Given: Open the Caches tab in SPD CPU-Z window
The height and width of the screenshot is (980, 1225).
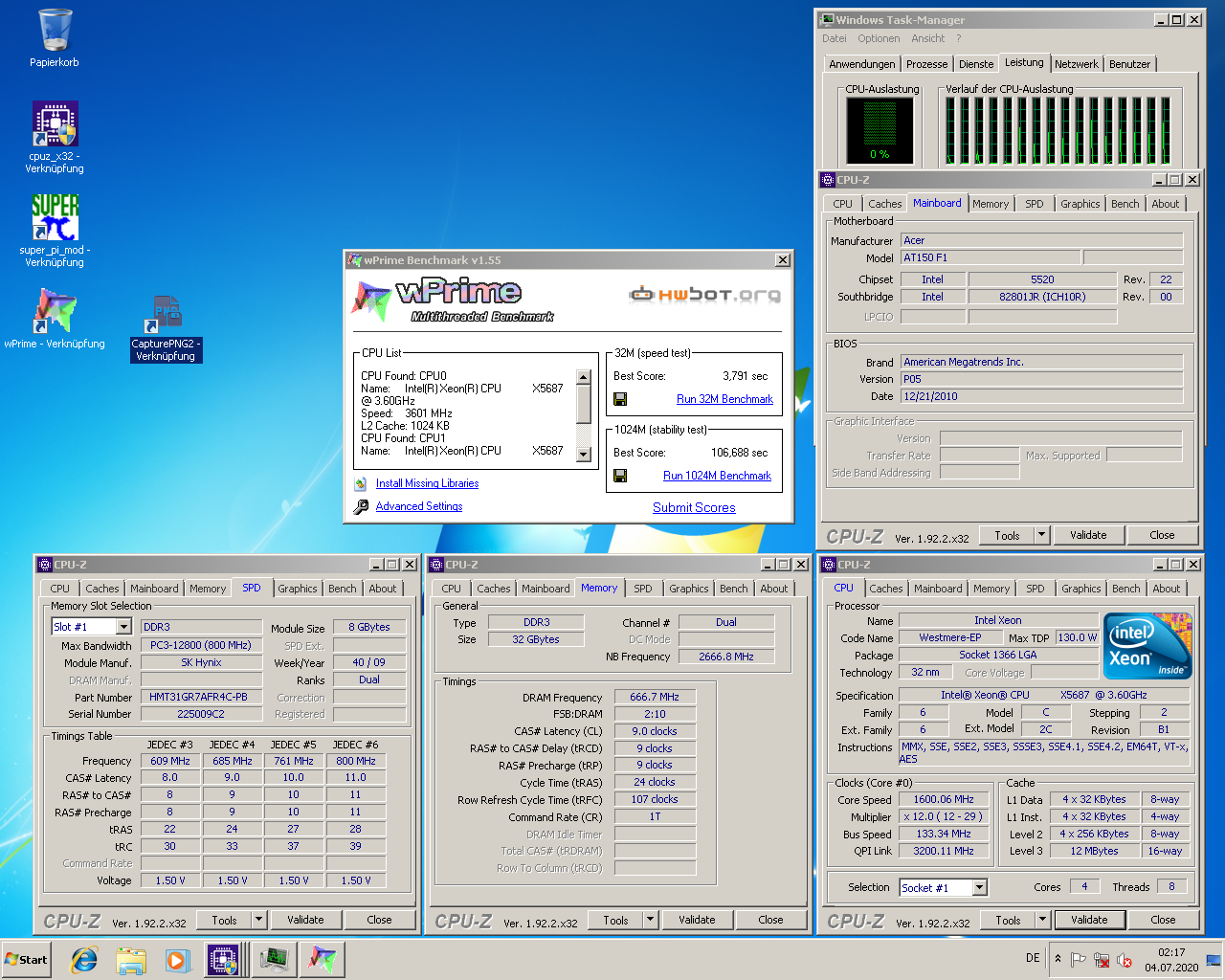Looking at the screenshot, I should (102, 589).
